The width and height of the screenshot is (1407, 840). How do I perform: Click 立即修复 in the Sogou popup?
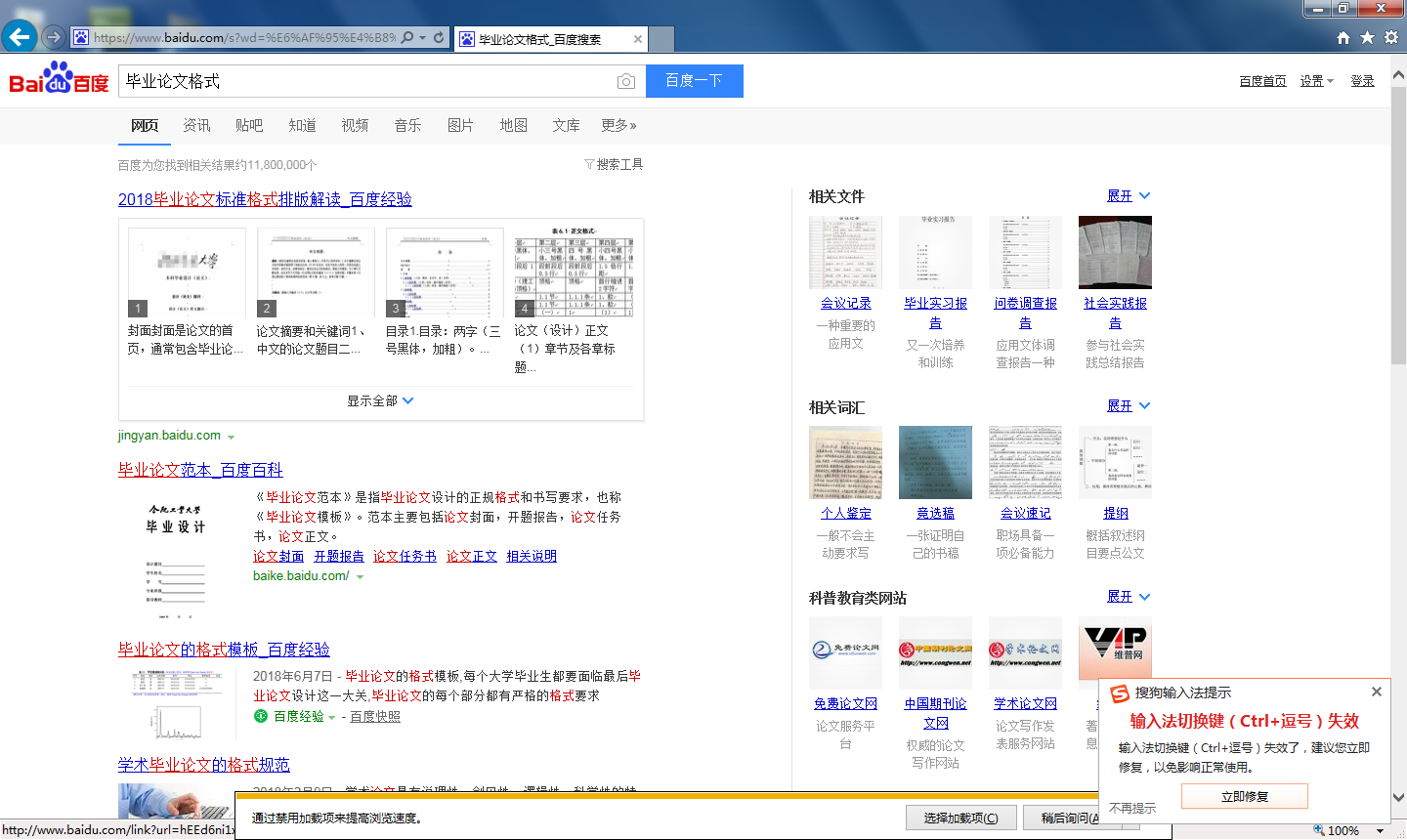point(1245,796)
